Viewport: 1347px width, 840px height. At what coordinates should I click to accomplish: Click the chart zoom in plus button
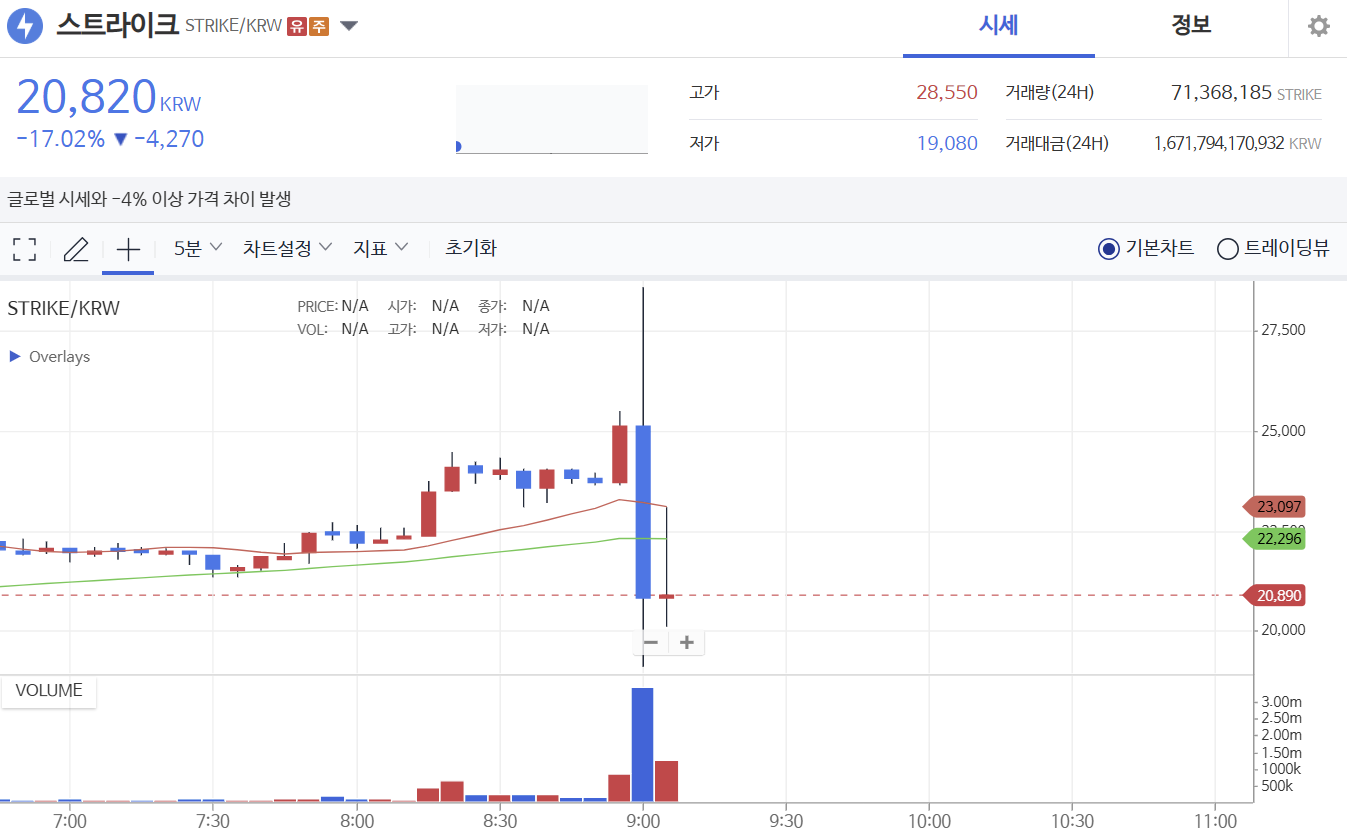point(687,643)
